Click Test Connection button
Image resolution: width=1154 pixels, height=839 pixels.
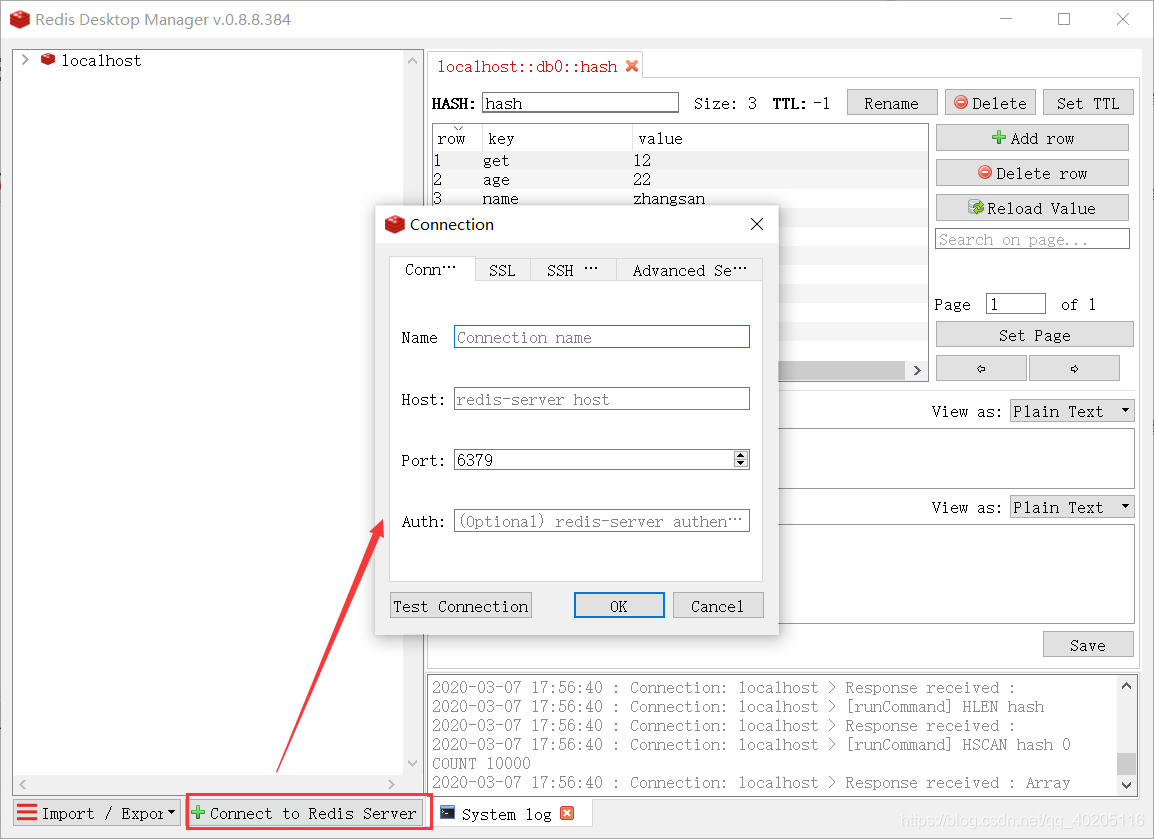pyautogui.click(x=460, y=606)
